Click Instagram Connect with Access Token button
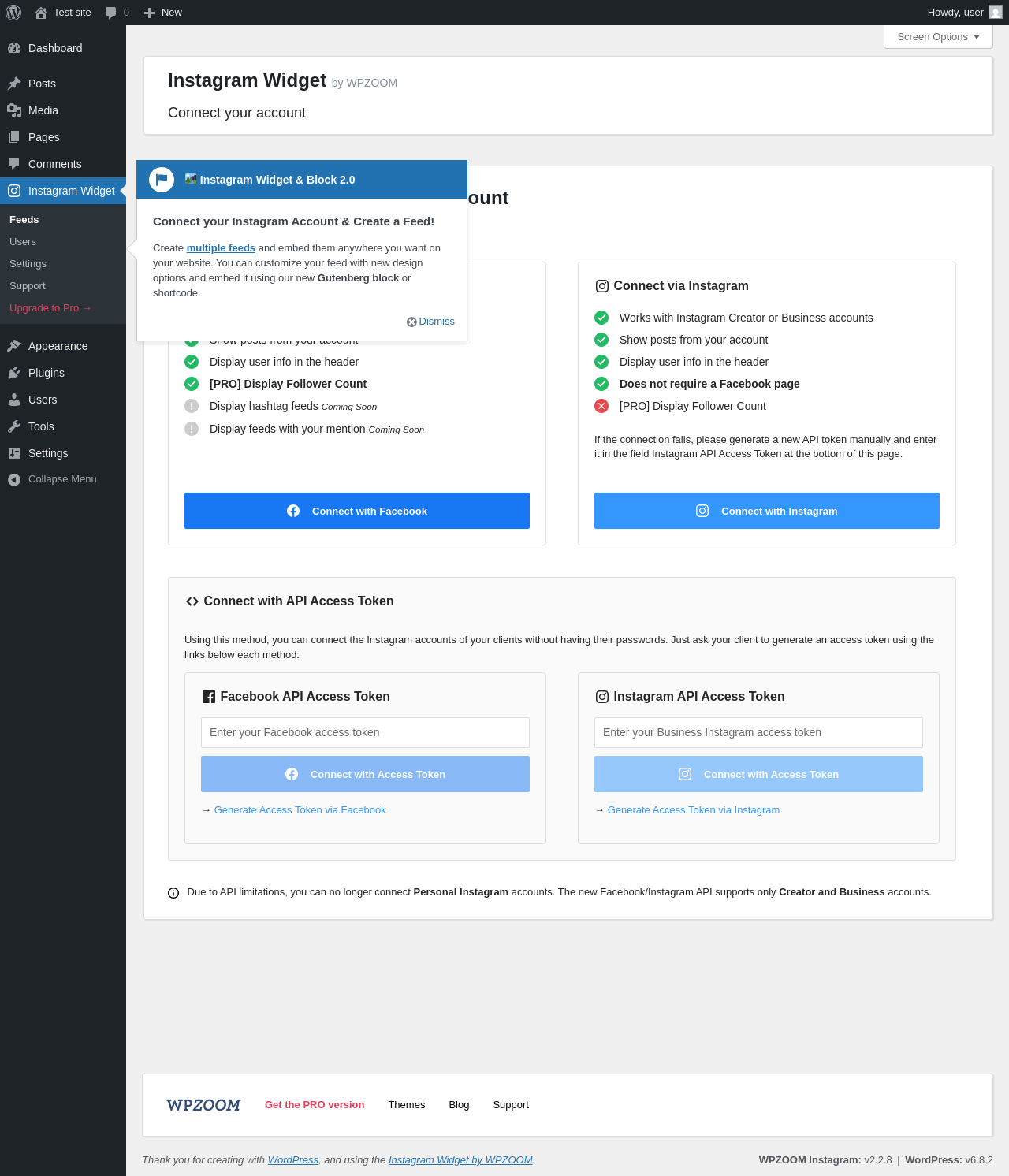Image resolution: width=1009 pixels, height=1176 pixels. tap(758, 774)
